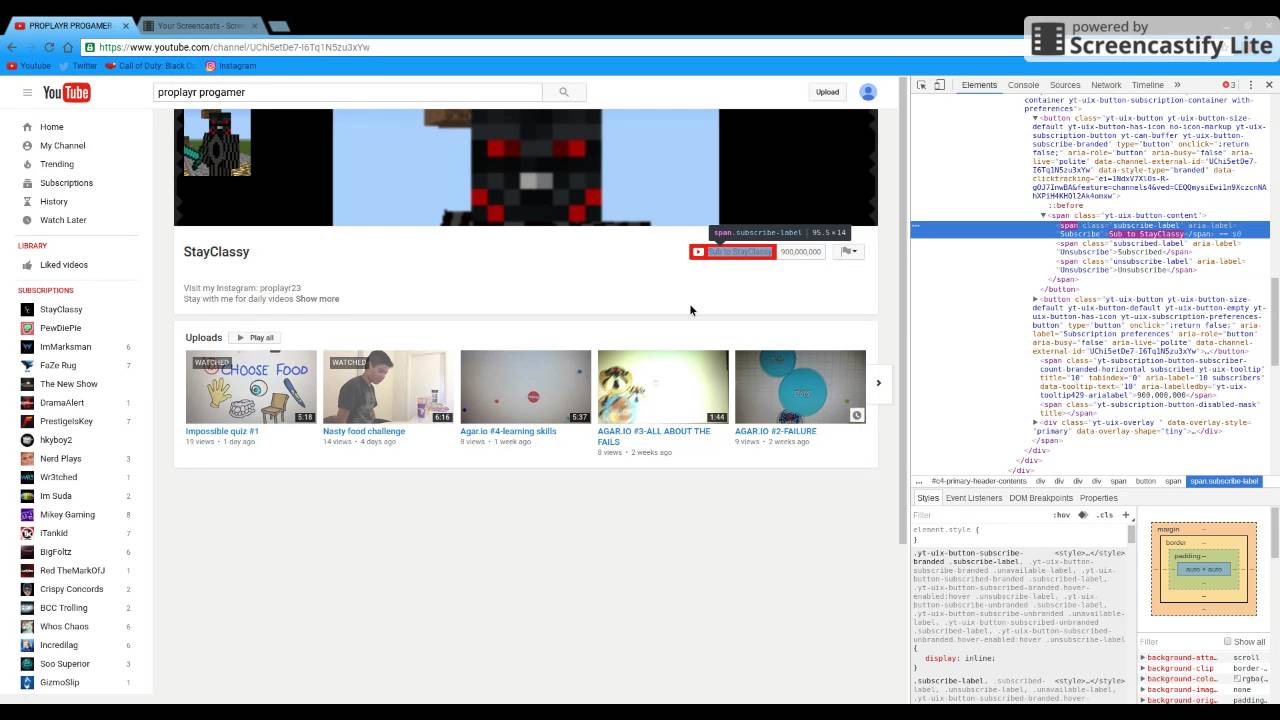Open the account avatar menu
1280x720 pixels.
coord(868,92)
